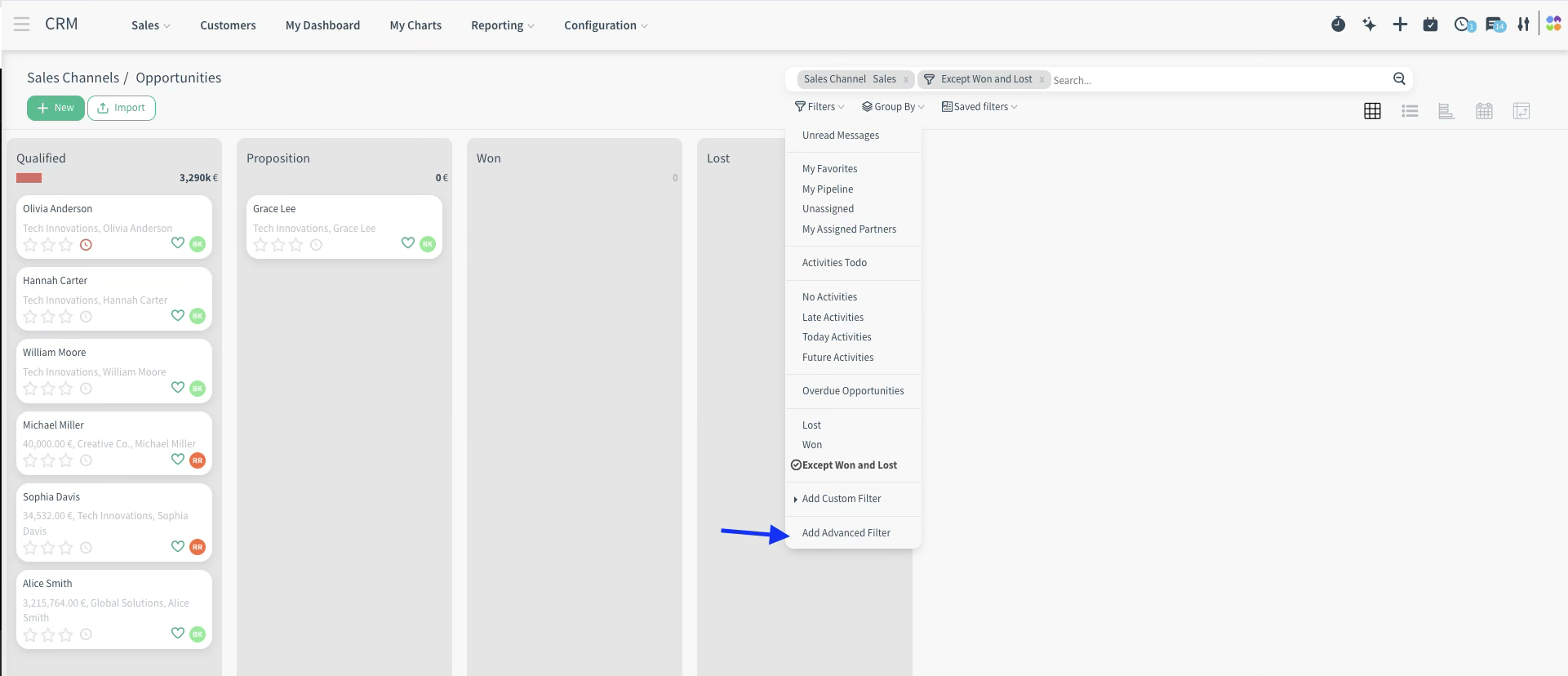Click the CRM app title
1568x676 pixels.
click(x=61, y=24)
